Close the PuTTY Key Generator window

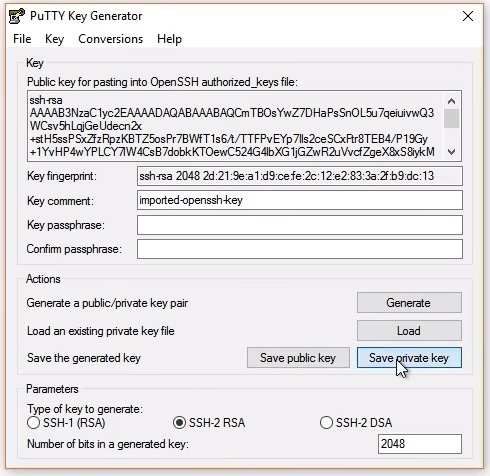pos(468,16)
